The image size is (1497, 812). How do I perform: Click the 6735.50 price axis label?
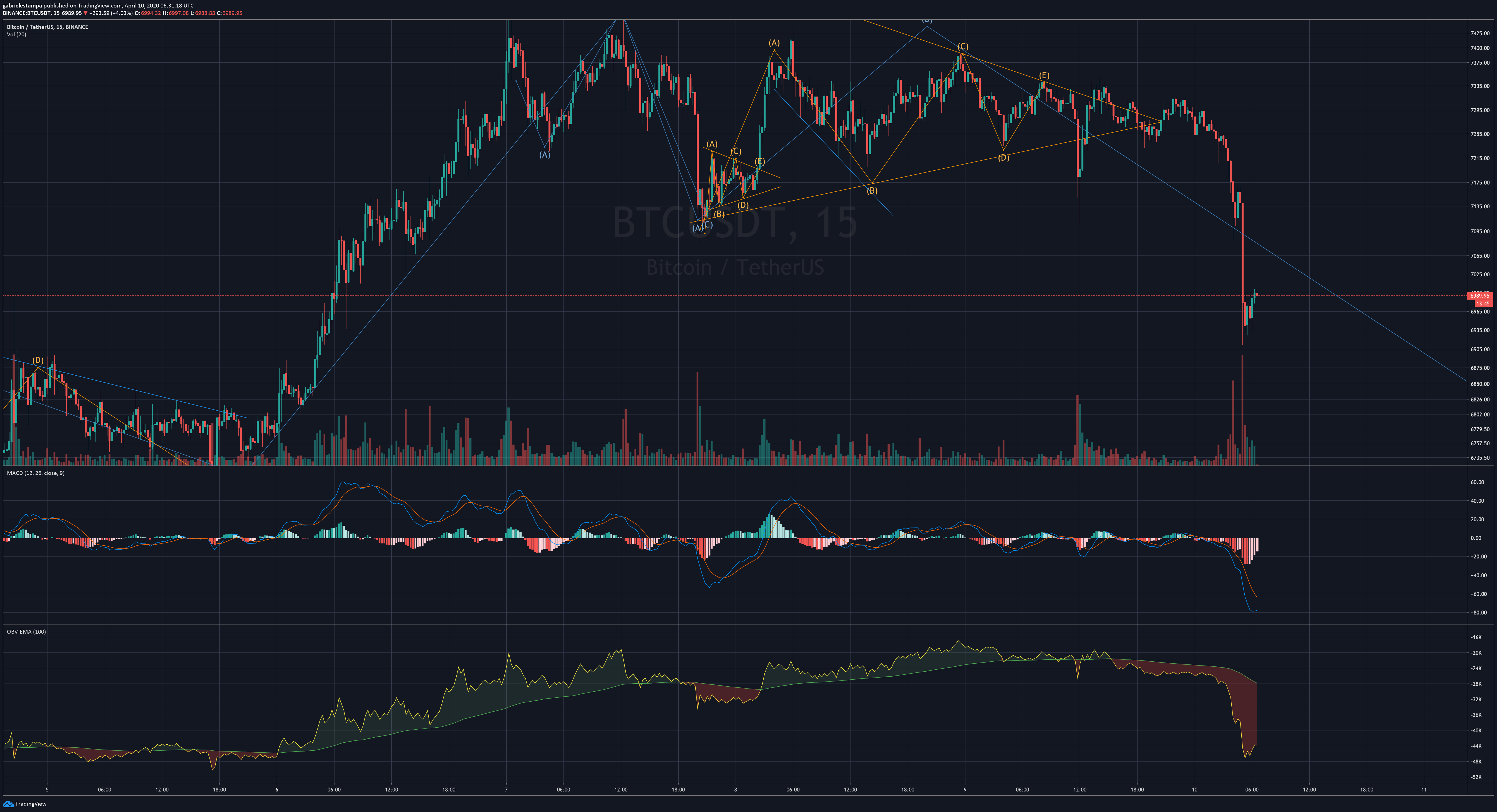coord(1480,458)
